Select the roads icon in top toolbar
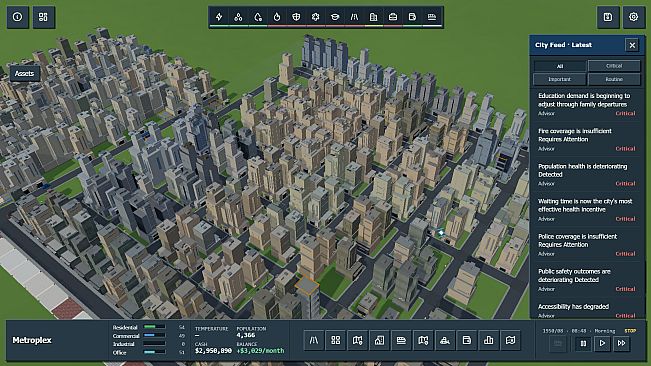 pos(354,17)
